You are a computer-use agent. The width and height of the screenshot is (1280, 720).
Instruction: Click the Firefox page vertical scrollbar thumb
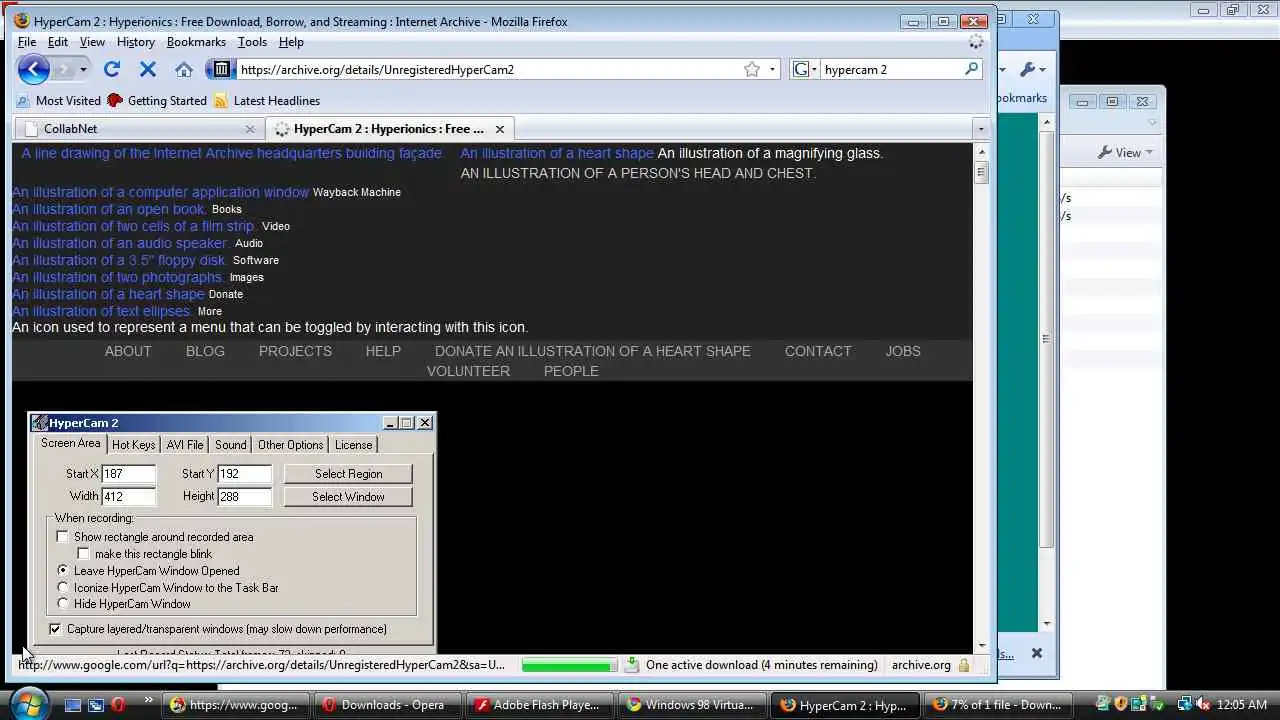pos(981,173)
